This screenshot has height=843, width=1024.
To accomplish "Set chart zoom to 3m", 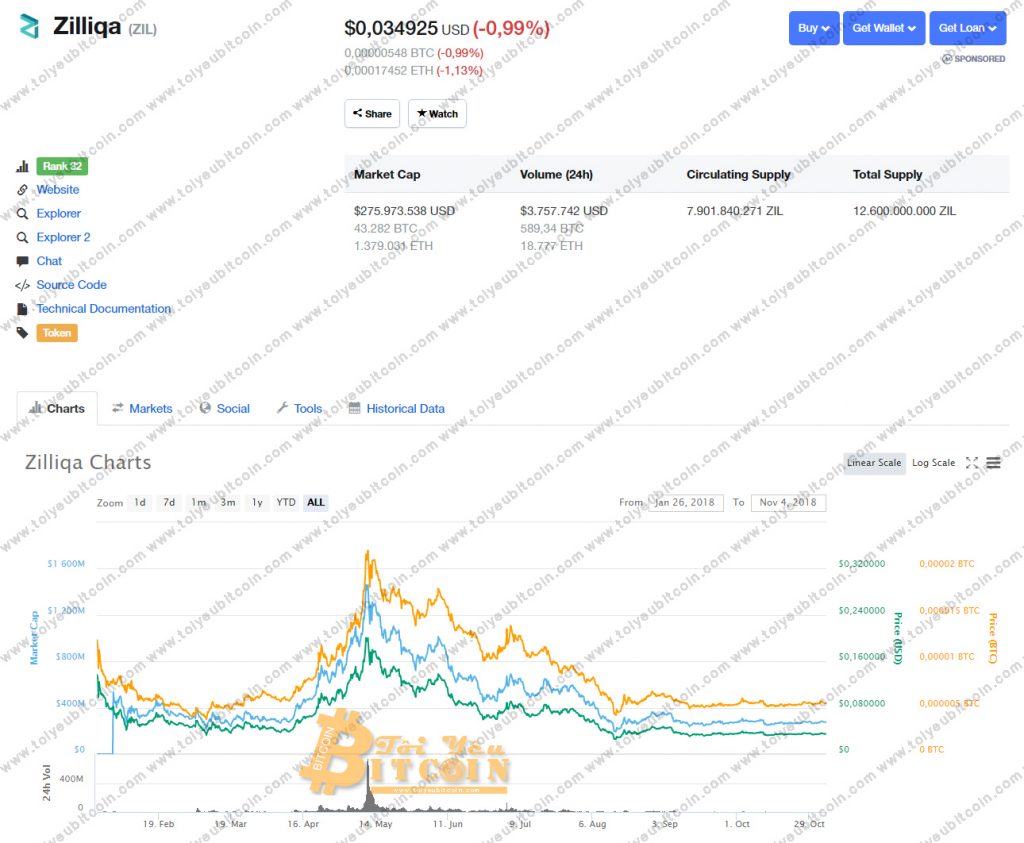I will pos(228,503).
